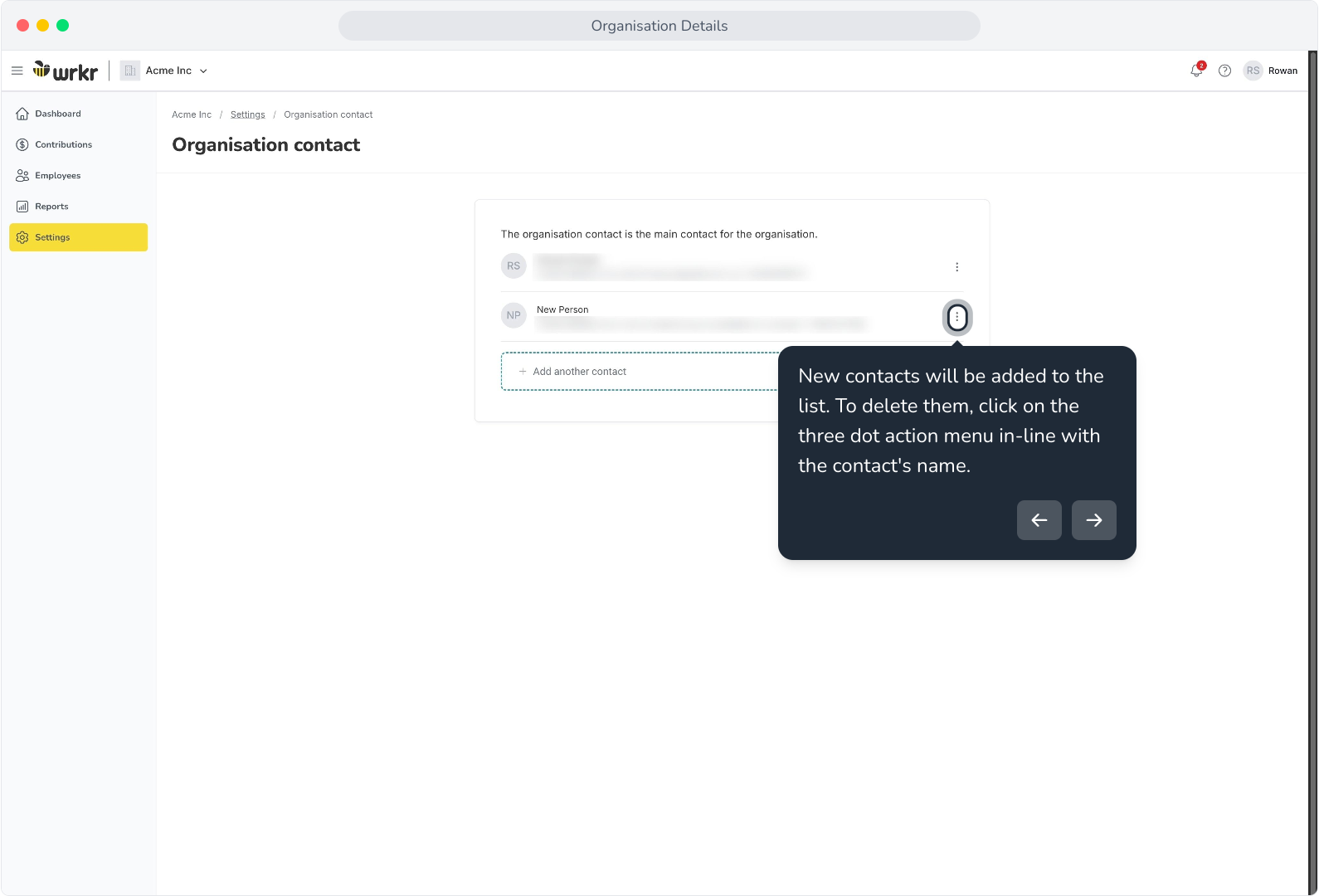The image size is (1319, 896).
Task: Open the hamburger navigation menu
Action: click(x=17, y=71)
